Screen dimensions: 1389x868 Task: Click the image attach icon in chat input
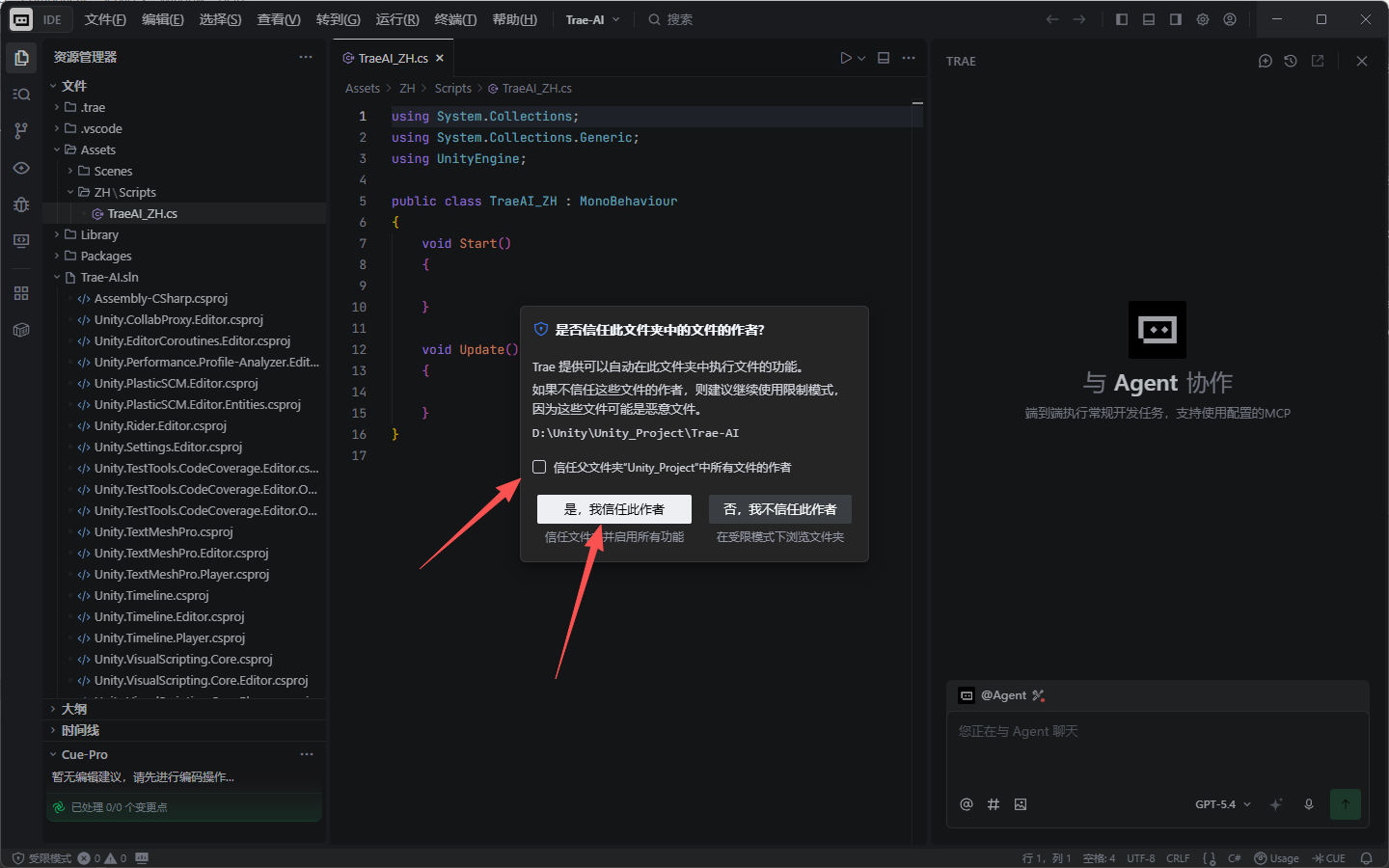click(1021, 804)
